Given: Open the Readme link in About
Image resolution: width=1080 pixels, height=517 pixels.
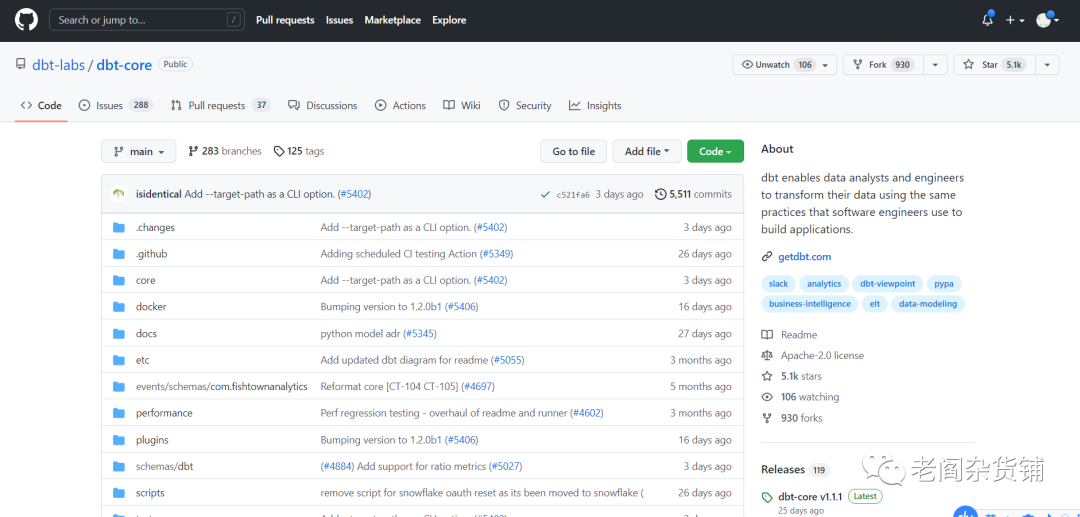Looking at the screenshot, I should coord(799,335).
